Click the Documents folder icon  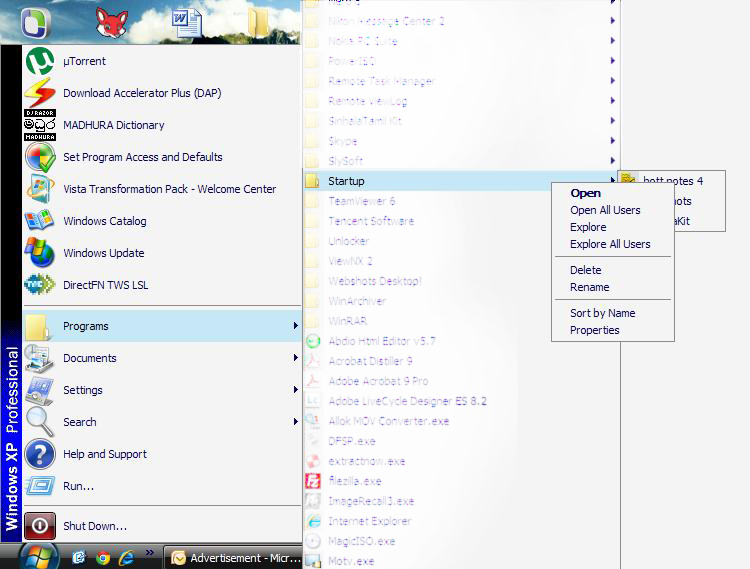coord(40,358)
